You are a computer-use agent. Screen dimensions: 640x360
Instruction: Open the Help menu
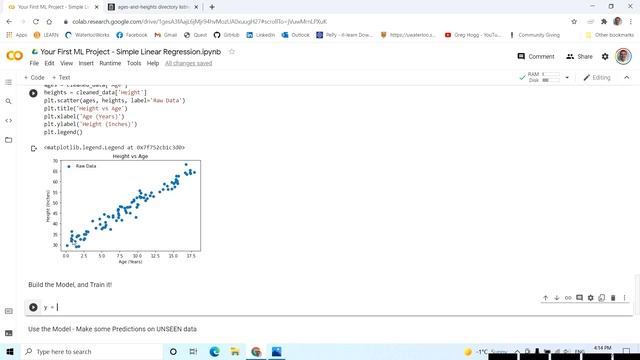coord(153,63)
